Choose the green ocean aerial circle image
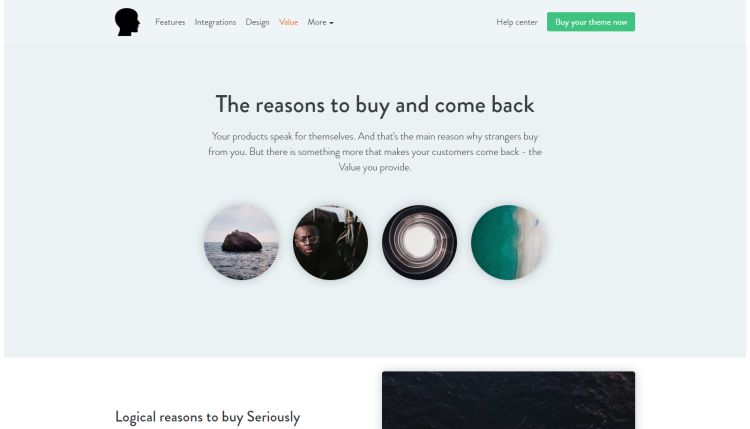 click(508, 242)
